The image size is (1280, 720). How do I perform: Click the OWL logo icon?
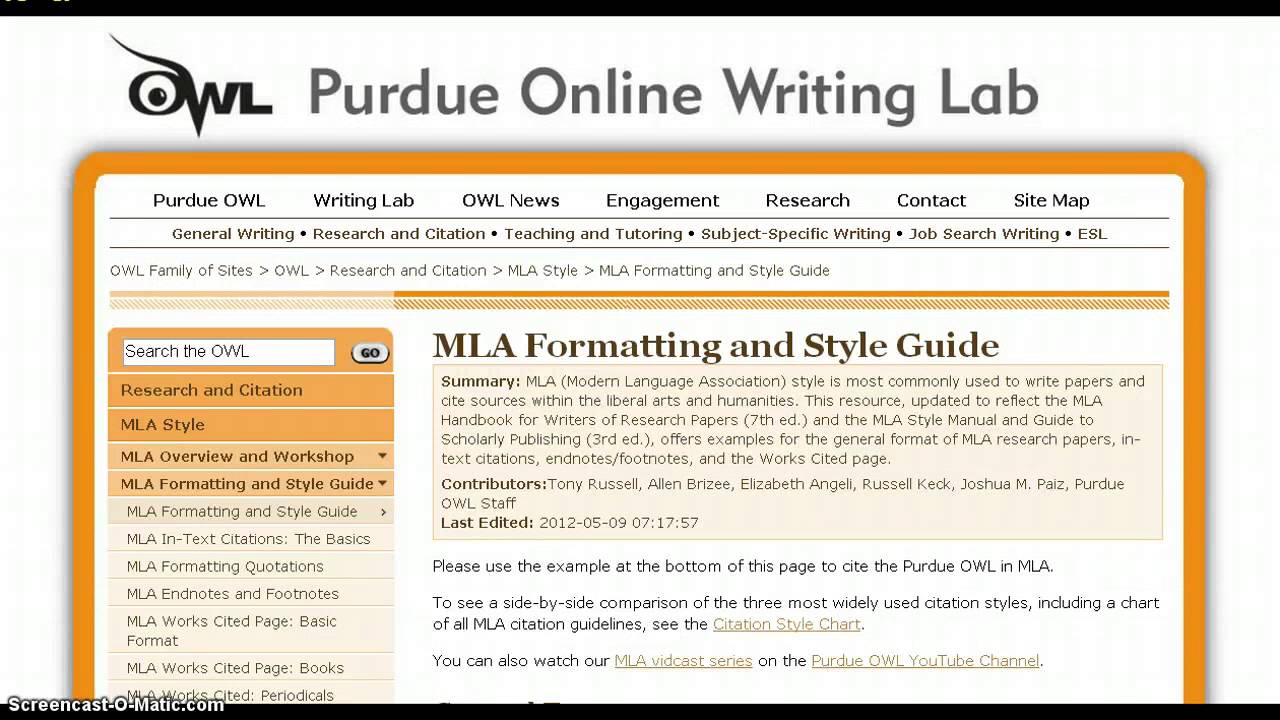[190, 87]
